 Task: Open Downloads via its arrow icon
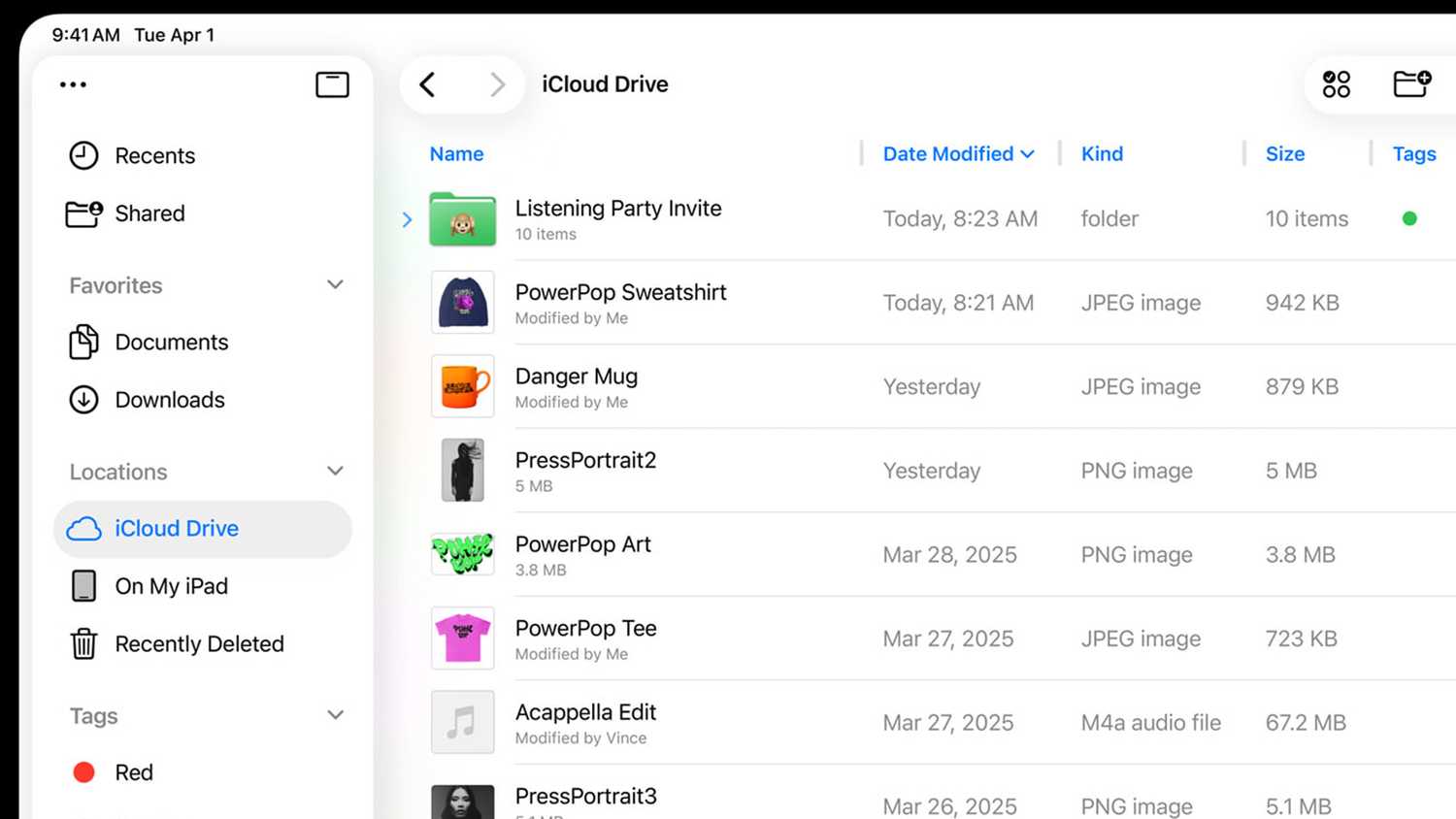[84, 400]
